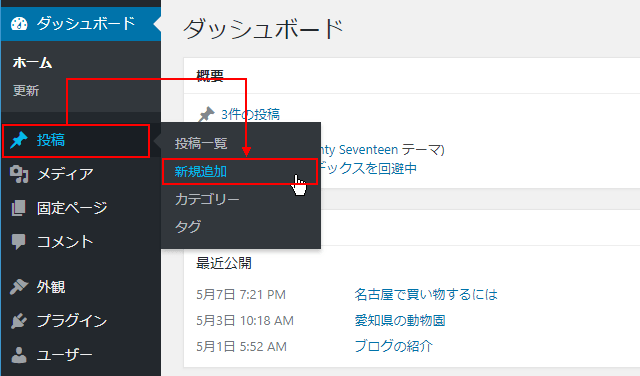The width and height of the screenshot is (640, 376).
Task: Open post 名古屋で買い物するには
Action: (x=426, y=294)
